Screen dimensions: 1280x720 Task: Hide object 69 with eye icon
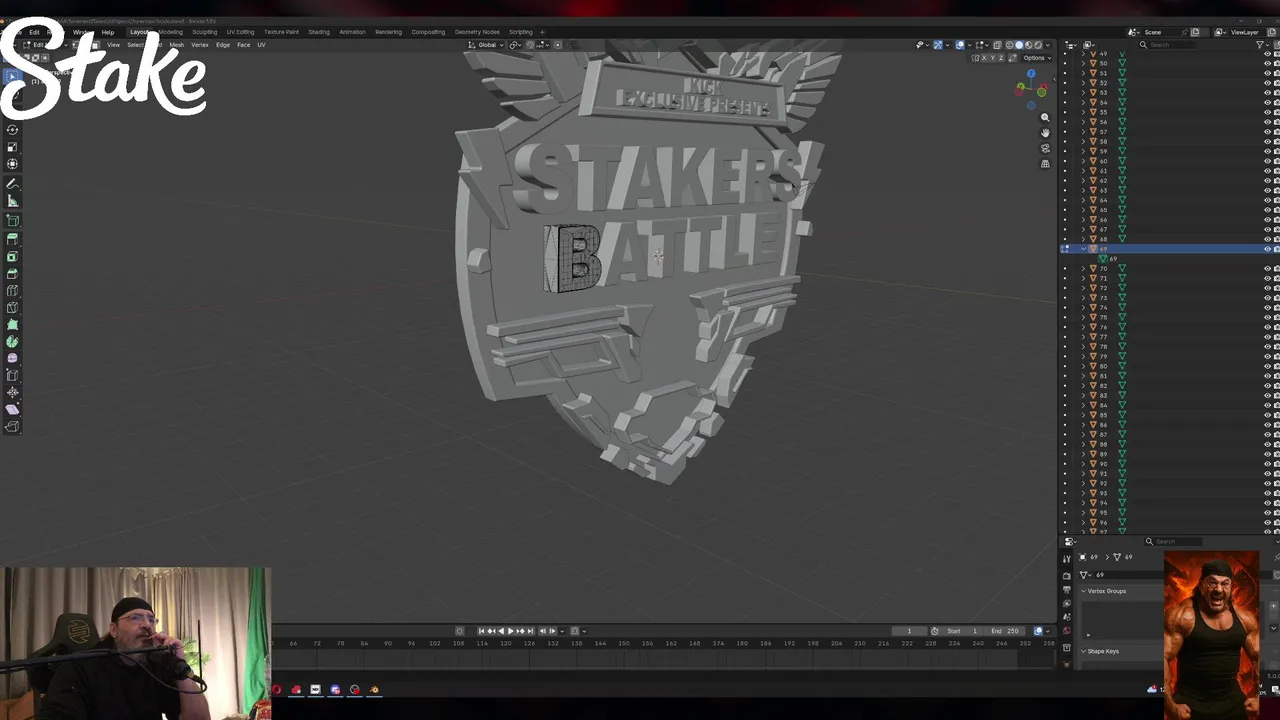(x=1267, y=249)
